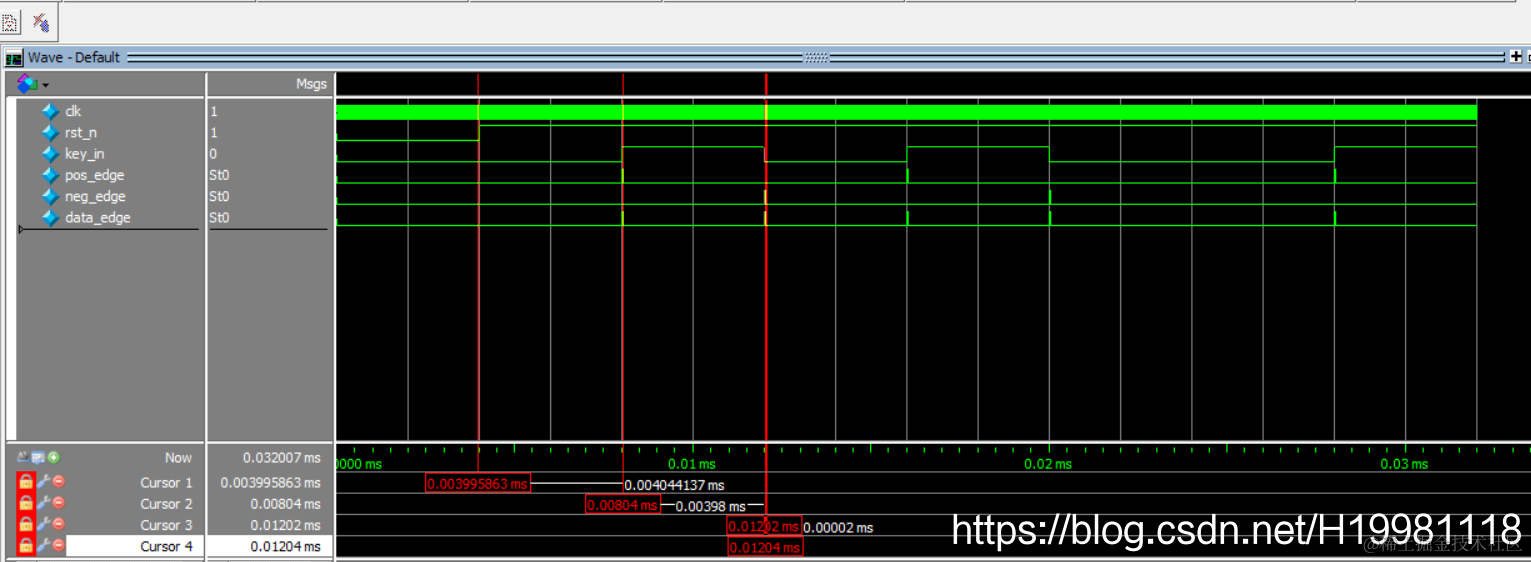Click Cursor 4 value 0.01204 ms in value column
This screenshot has height=562, width=1531.
point(285,546)
